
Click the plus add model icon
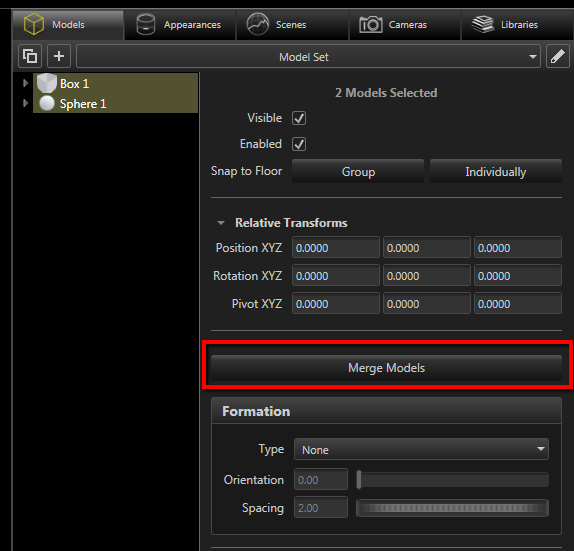click(59, 56)
